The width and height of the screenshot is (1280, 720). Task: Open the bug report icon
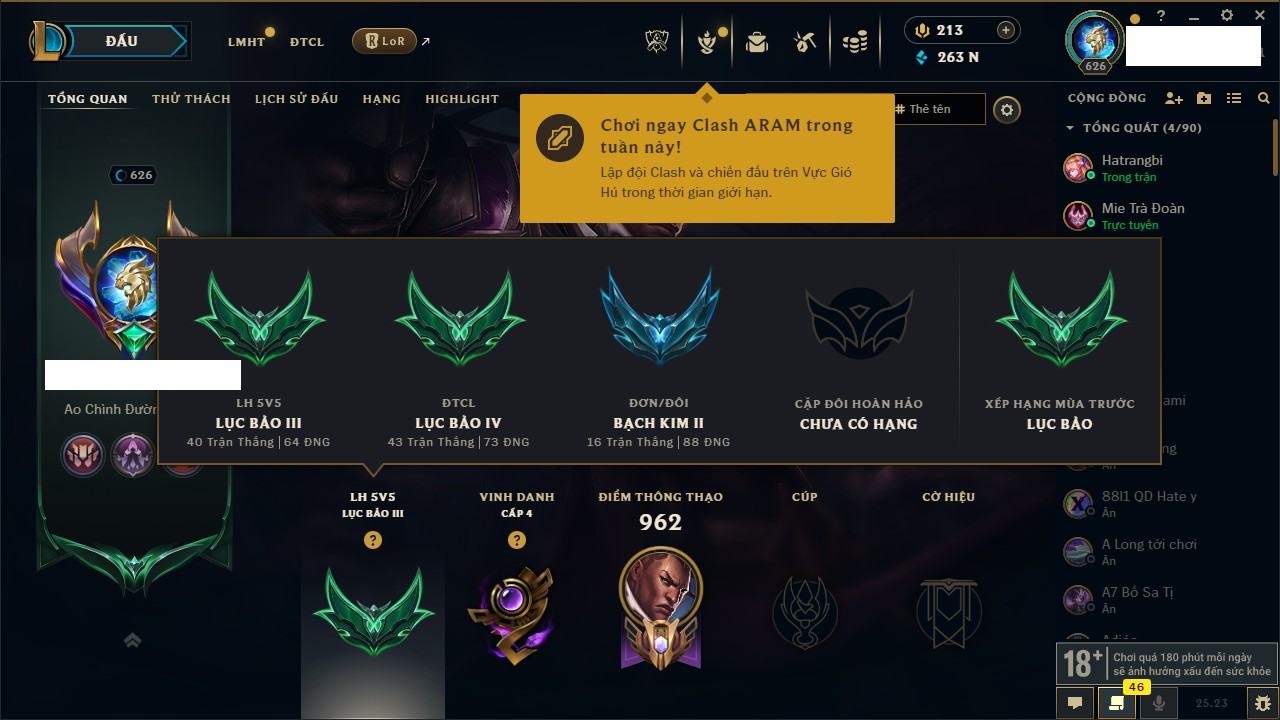click(1263, 703)
